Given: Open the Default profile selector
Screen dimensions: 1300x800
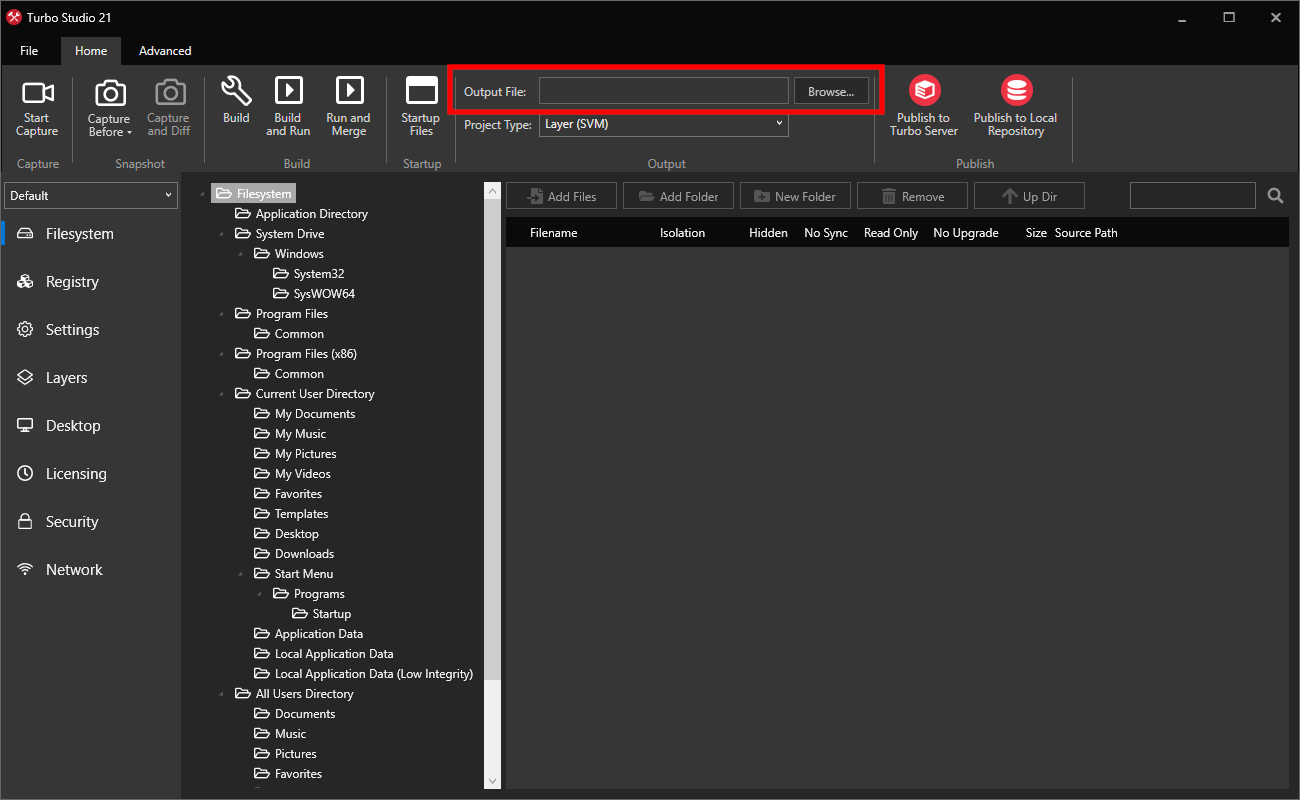Looking at the screenshot, I should click(x=90, y=195).
